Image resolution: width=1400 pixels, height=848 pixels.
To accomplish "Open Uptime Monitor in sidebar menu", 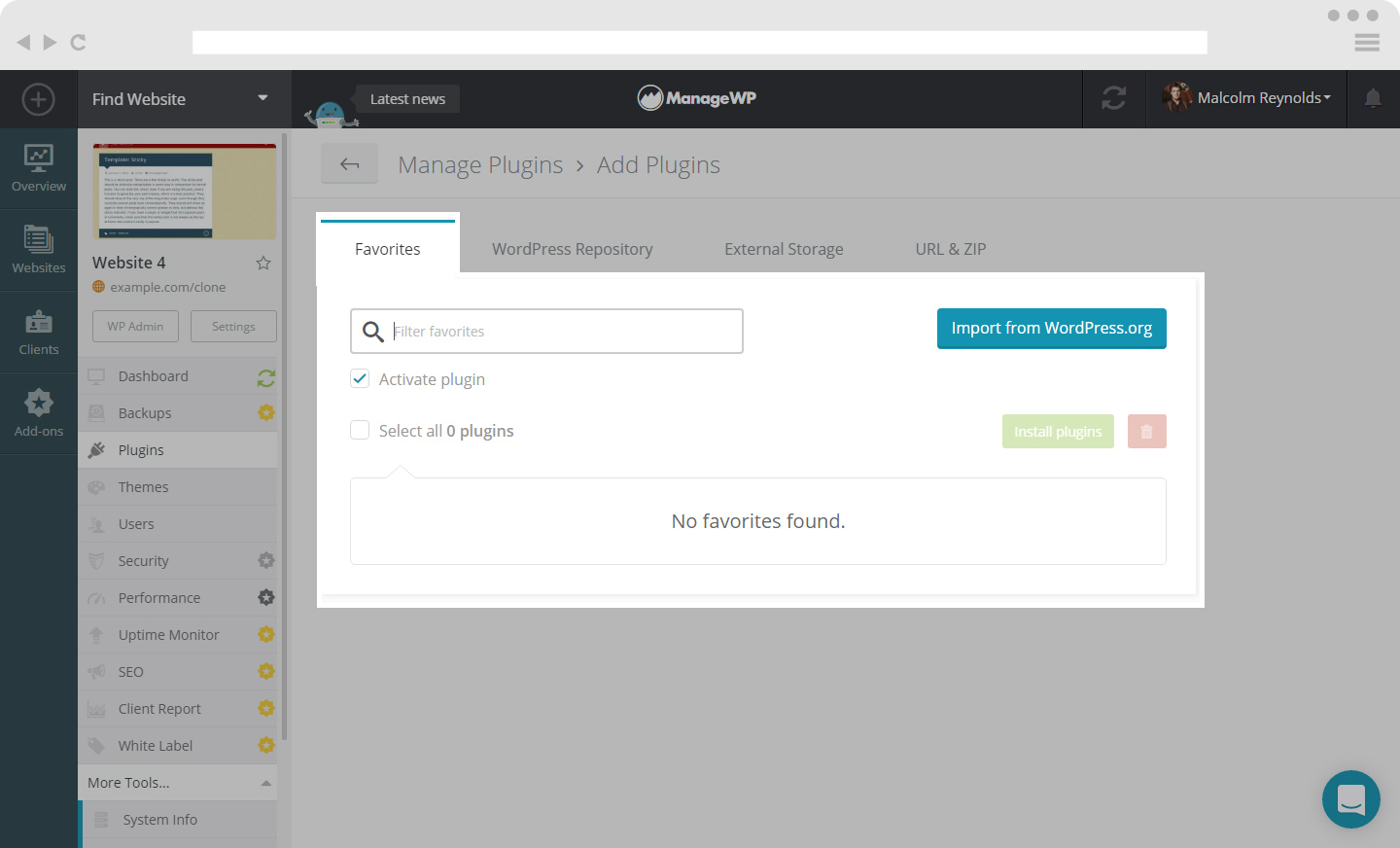I will coord(178,635).
